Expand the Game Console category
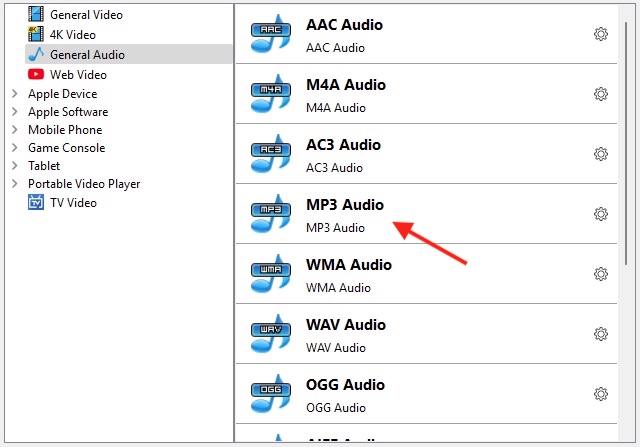This screenshot has height=447, width=640. click(x=15, y=148)
